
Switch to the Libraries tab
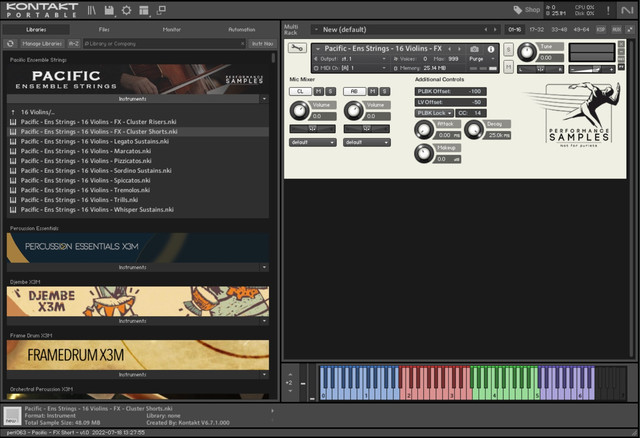[x=36, y=29]
